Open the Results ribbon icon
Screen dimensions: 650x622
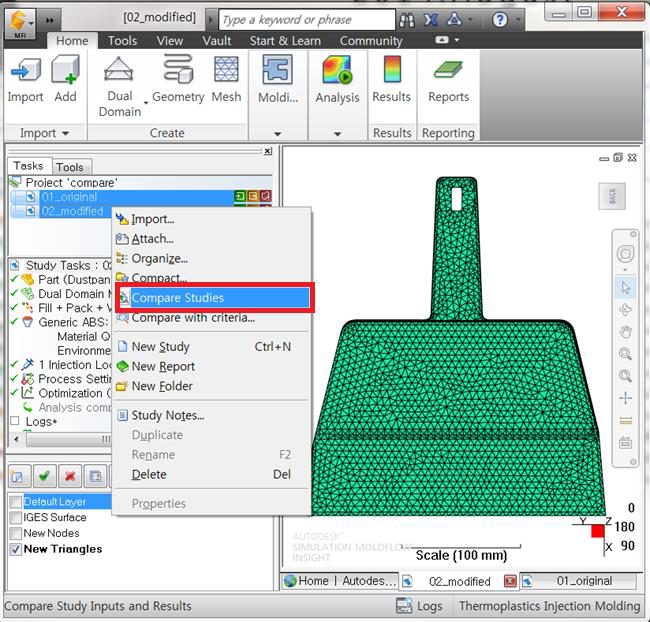point(392,69)
